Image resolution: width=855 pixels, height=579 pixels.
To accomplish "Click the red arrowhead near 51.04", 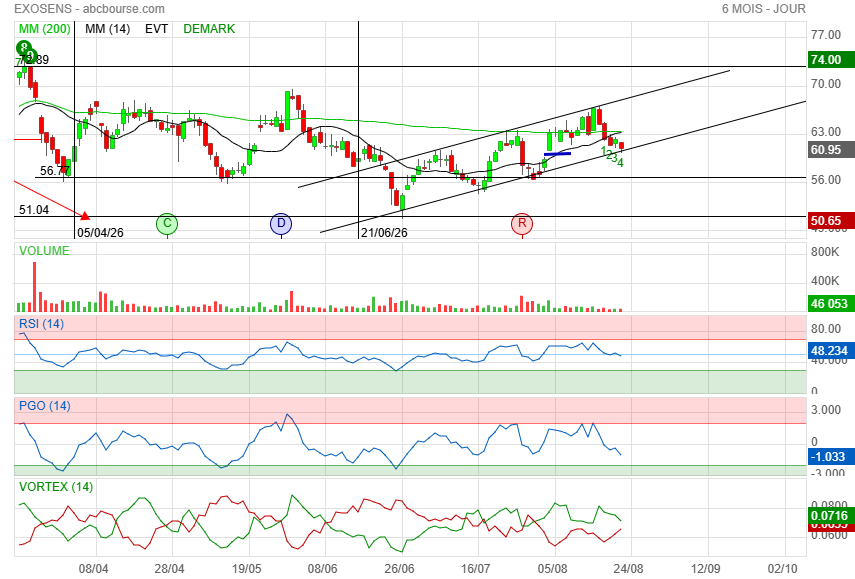I will [x=85, y=216].
